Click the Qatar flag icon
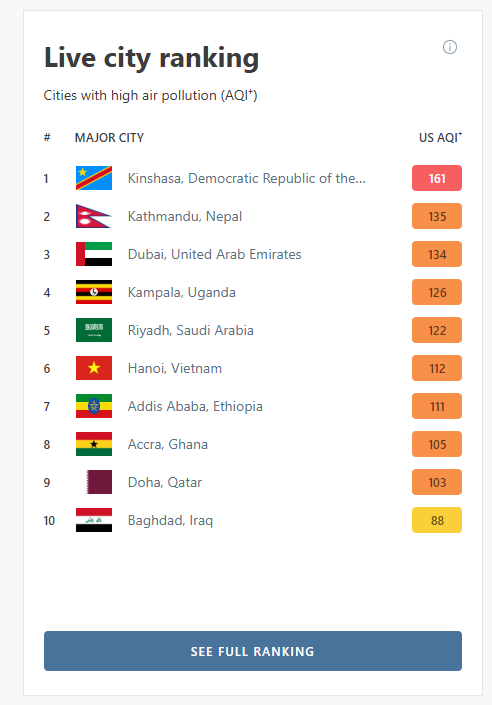Image resolution: width=492 pixels, height=705 pixels. click(99, 482)
